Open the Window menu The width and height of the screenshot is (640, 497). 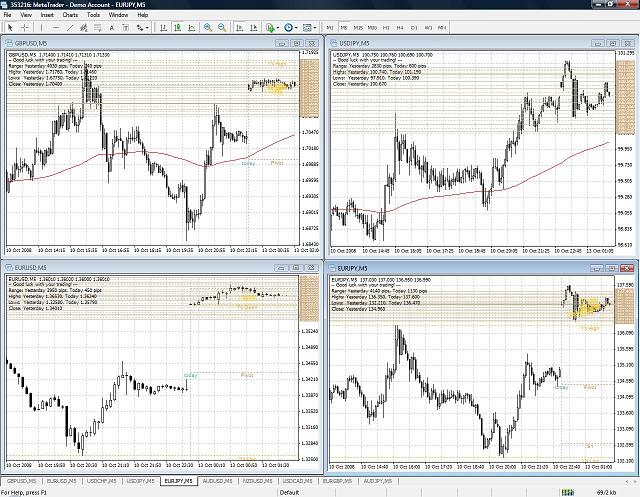click(x=118, y=15)
